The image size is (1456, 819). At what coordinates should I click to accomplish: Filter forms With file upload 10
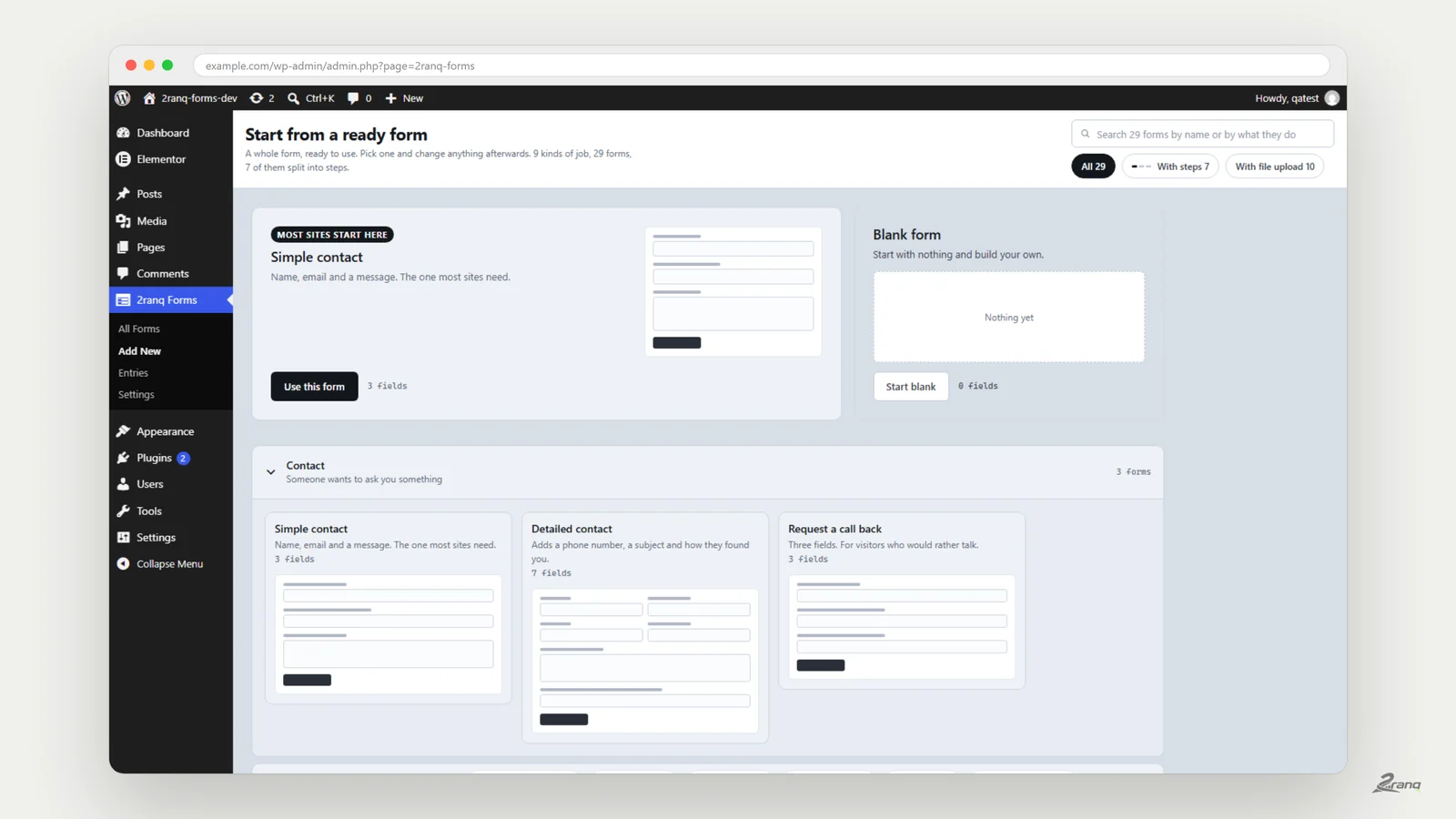(1275, 167)
